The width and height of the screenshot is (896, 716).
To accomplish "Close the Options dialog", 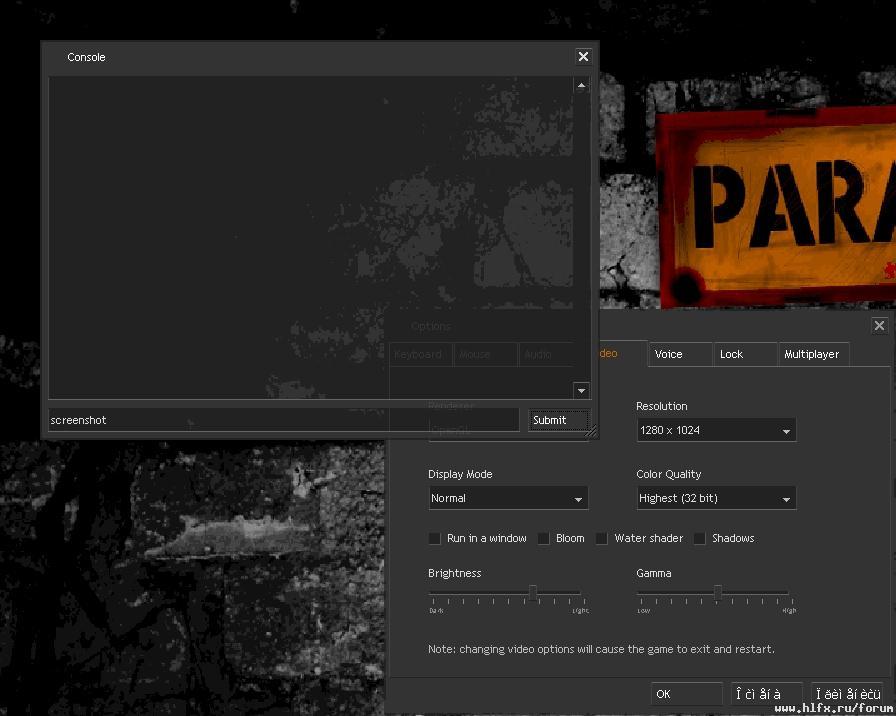I will click(879, 325).
